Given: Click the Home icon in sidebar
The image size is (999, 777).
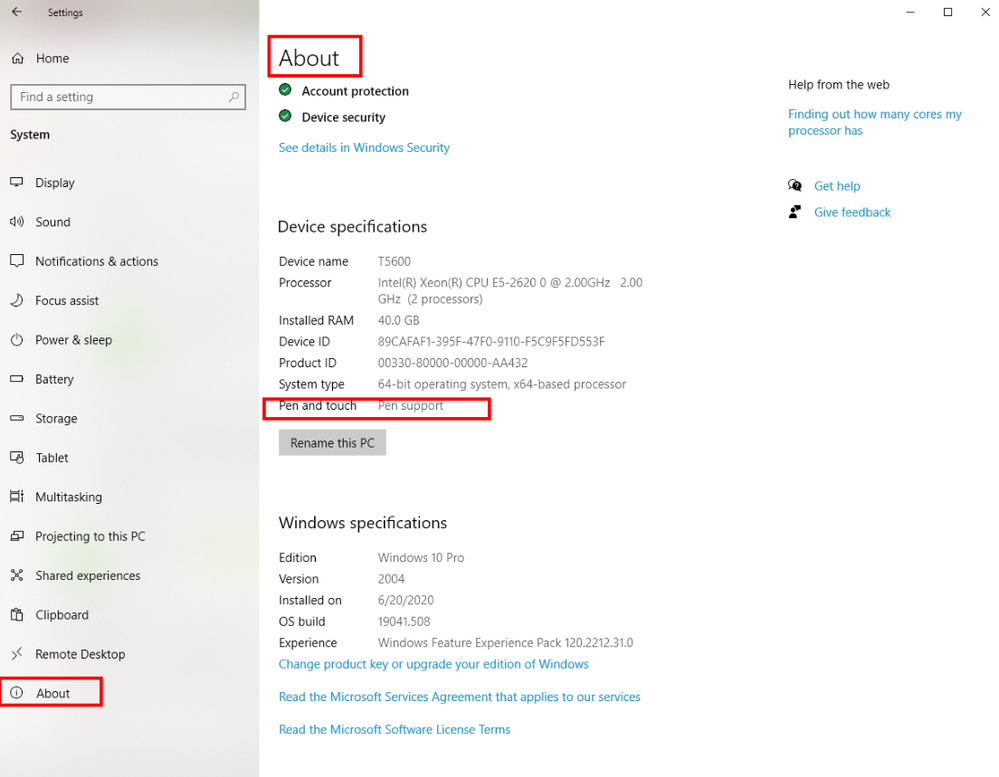Looking at the screenshot, I should (18, 59).
